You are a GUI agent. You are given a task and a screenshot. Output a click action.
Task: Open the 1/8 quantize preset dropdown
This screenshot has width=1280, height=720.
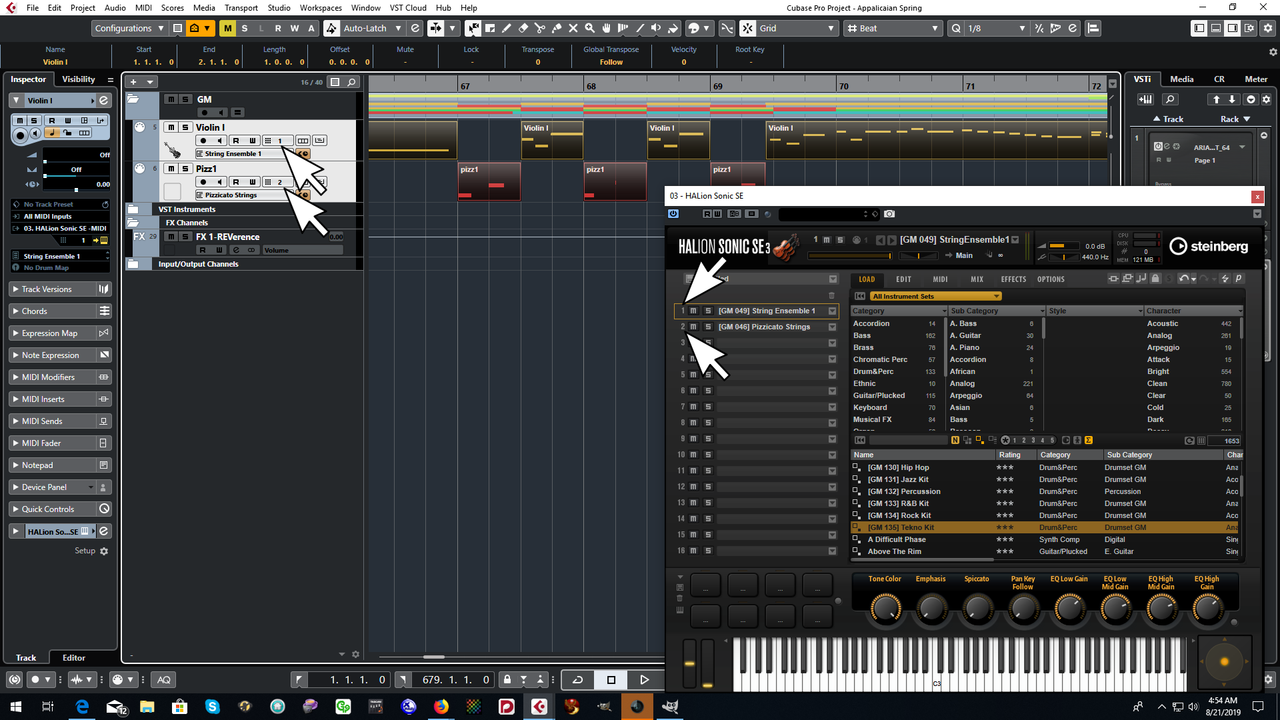[x=996, y=28]
